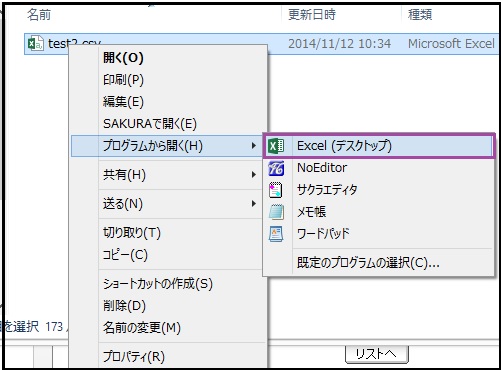Choose SAKURAで開く(E)
Screen dimensions: 501x370
click(x=167, y=124)
